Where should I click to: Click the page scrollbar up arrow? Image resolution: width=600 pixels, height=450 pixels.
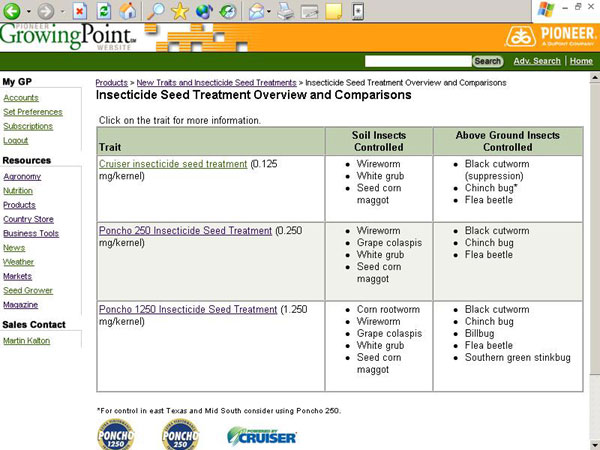pos(595,77)
